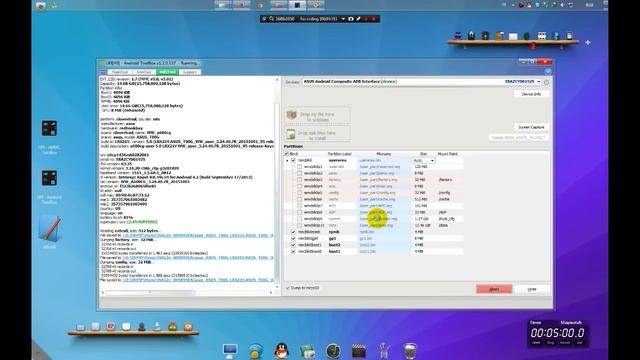Viewport: 640px width, 360px height.
Task: Select the green Android tab
Action: pyautogui.click(x=167, y=72)
